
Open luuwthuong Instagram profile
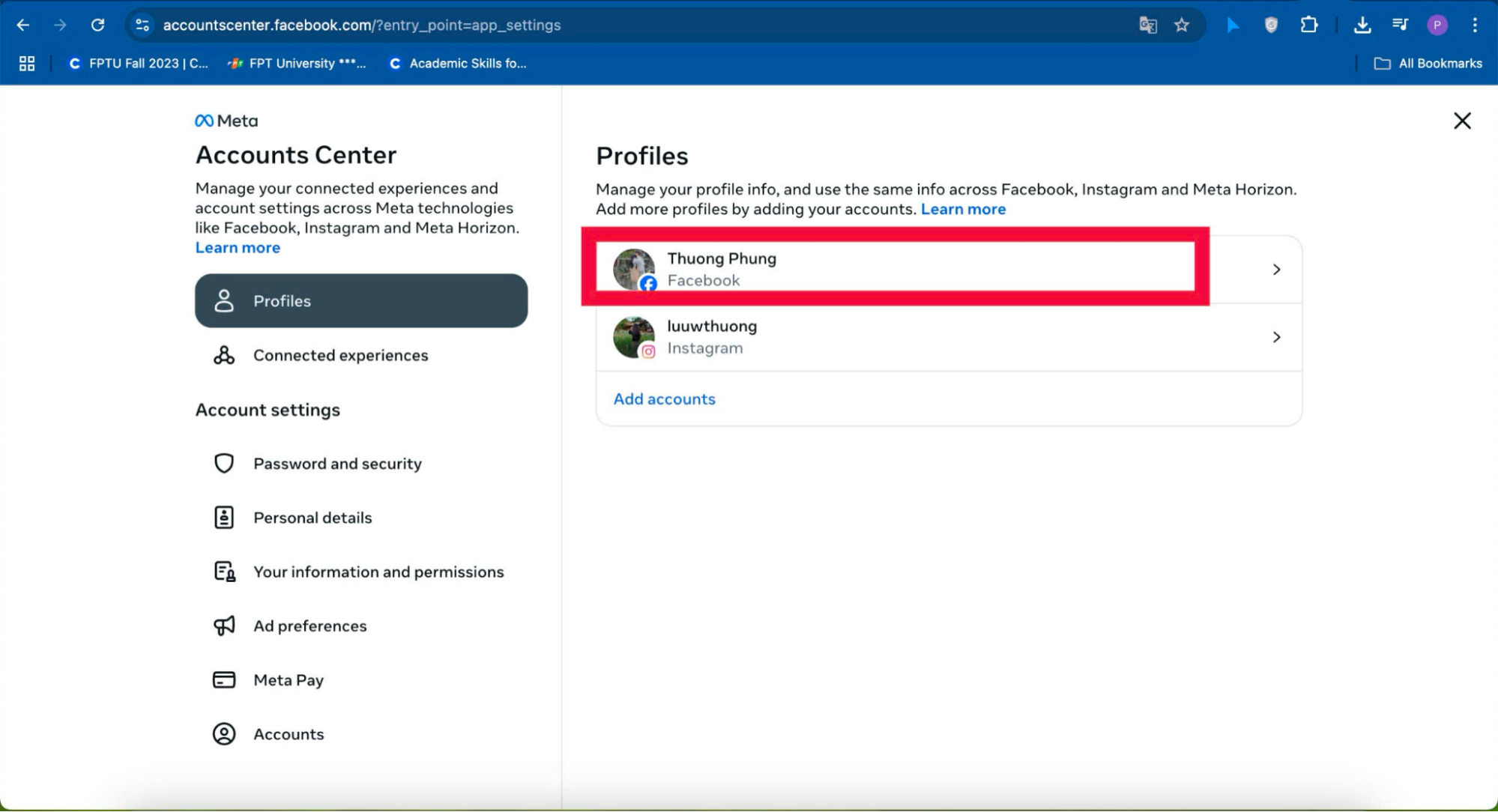pyautogui.click(x=949, y=337)
